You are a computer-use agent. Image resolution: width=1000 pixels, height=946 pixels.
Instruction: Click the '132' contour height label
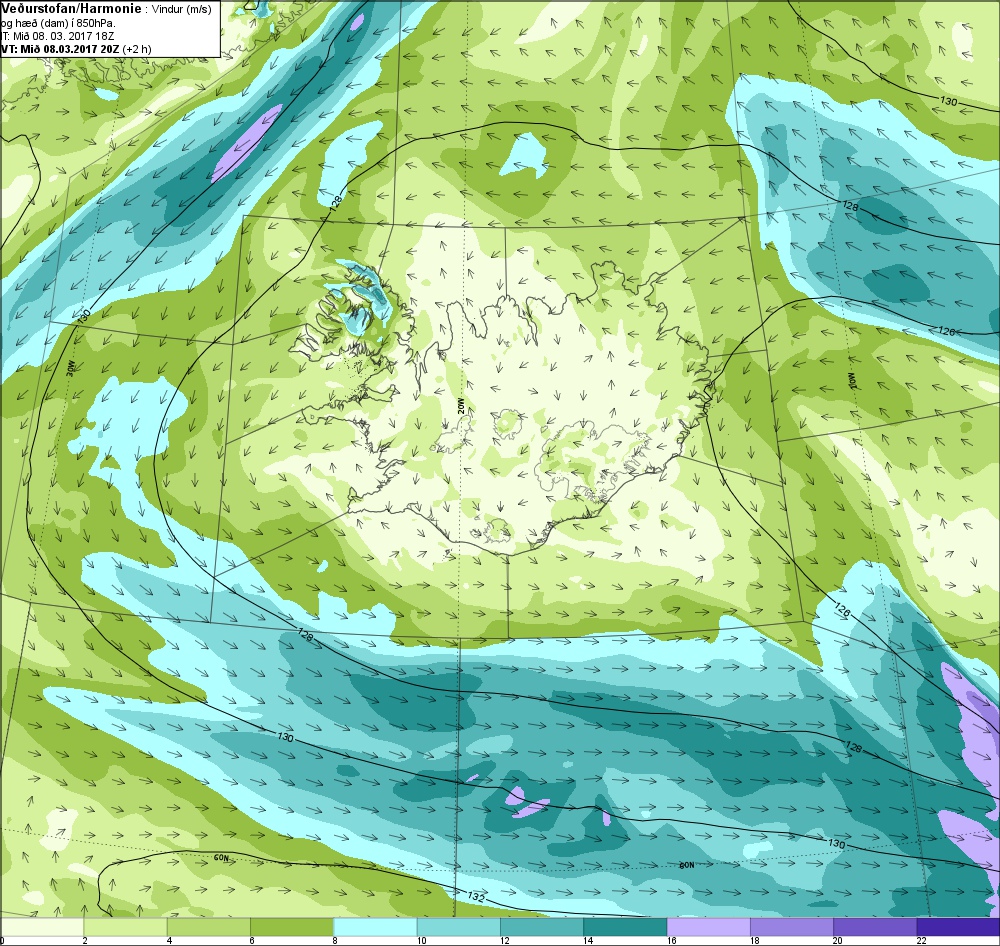[476, 897]
